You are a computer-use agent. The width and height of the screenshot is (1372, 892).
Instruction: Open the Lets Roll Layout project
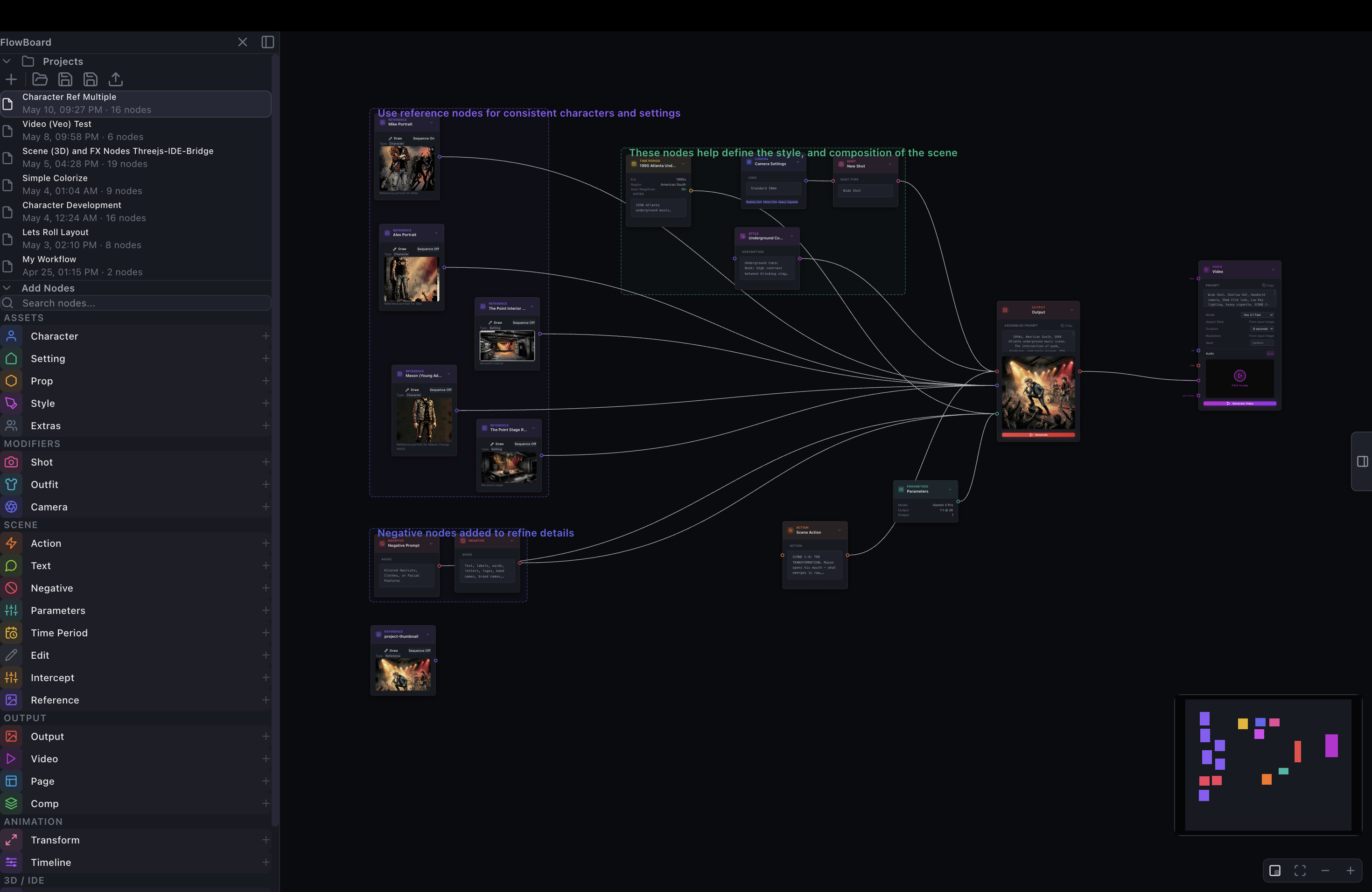[x=136, y=239]
